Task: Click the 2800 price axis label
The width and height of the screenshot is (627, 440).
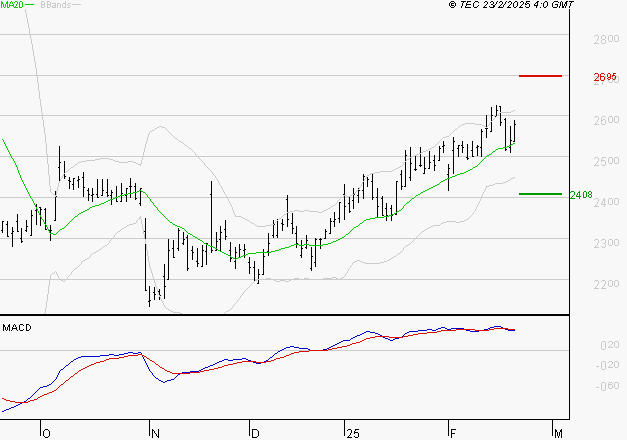Action: point(606,39)
